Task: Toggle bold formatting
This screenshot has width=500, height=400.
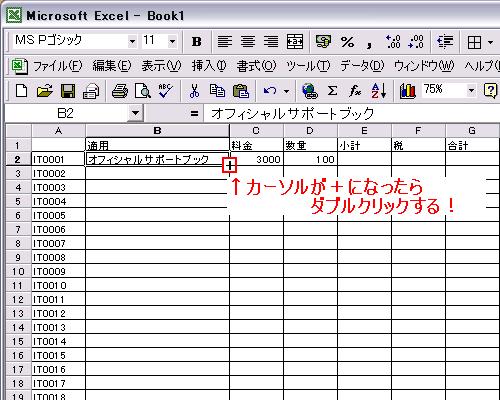Action: pos(197,42)
